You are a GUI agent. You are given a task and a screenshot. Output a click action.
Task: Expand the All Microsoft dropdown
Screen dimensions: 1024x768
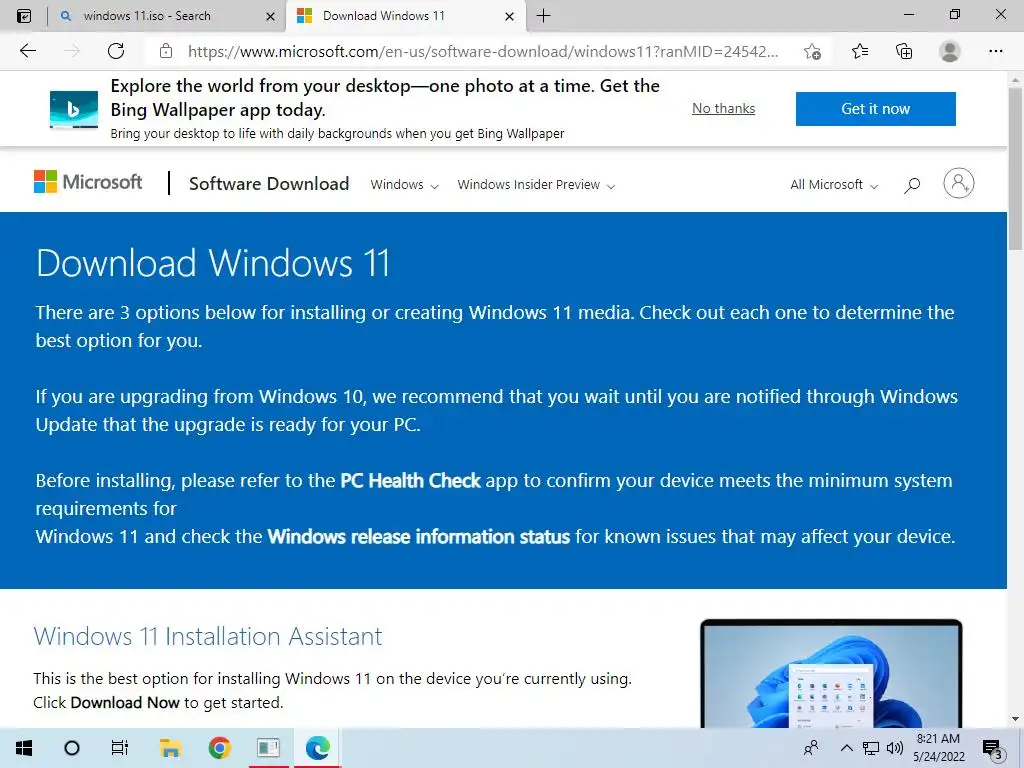[x=834, y=185]
